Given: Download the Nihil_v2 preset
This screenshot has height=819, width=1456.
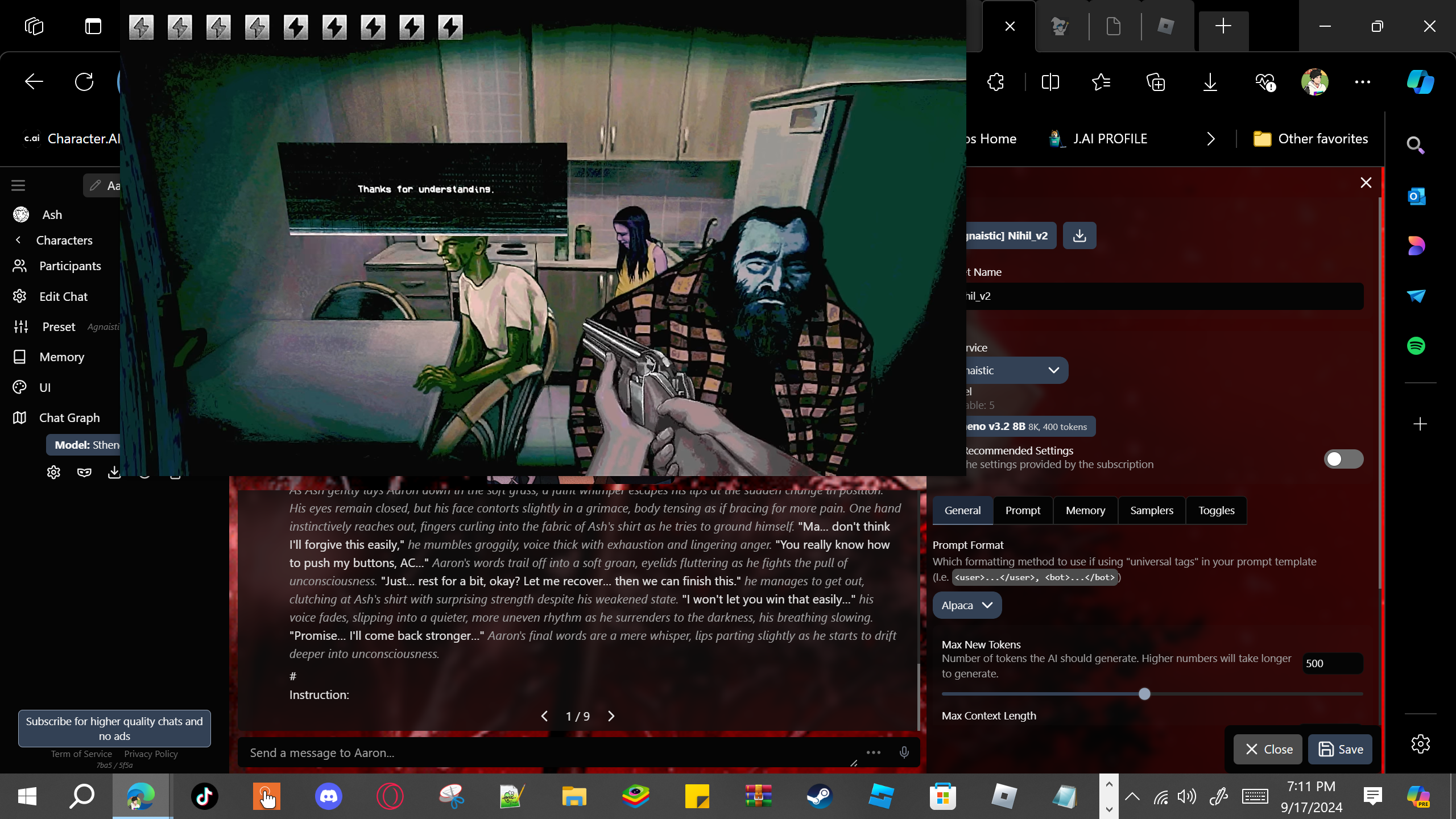Looking at the screenshot, I should click(x=1079, y=235).
